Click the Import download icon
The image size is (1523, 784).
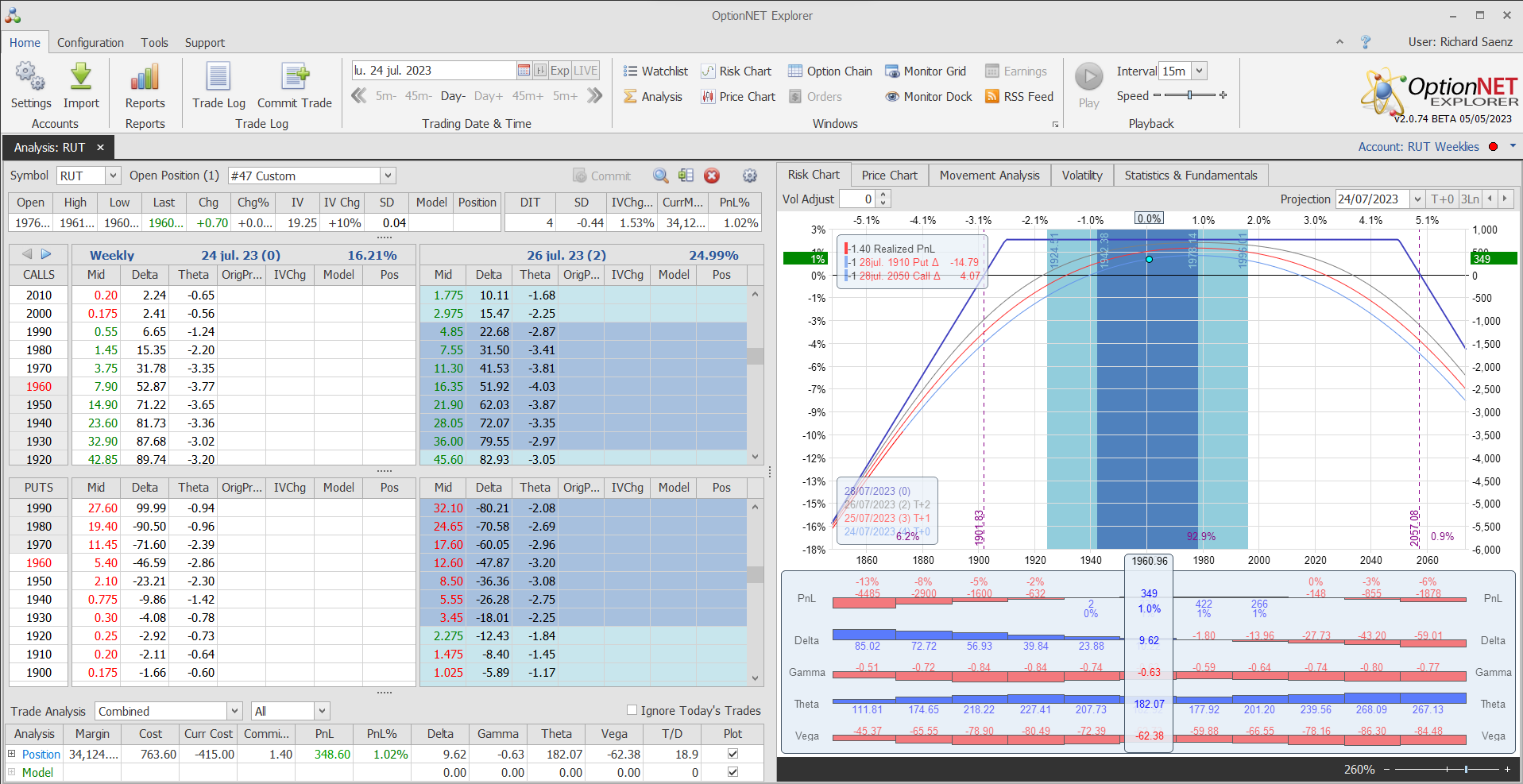pyautogui.click(x=81, y=78)
